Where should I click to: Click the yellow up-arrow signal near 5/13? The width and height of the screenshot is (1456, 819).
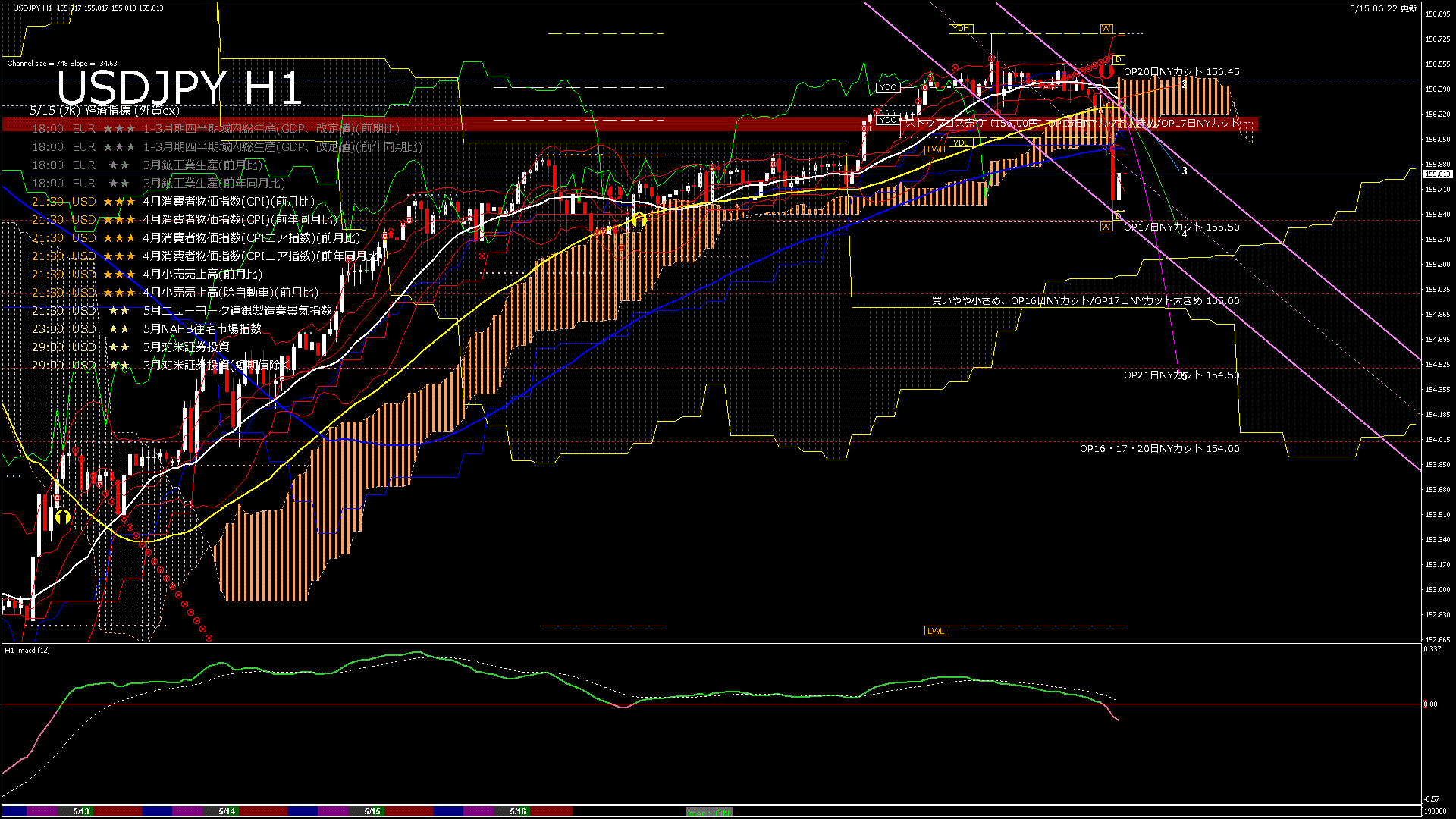click(x=63, y=517)
